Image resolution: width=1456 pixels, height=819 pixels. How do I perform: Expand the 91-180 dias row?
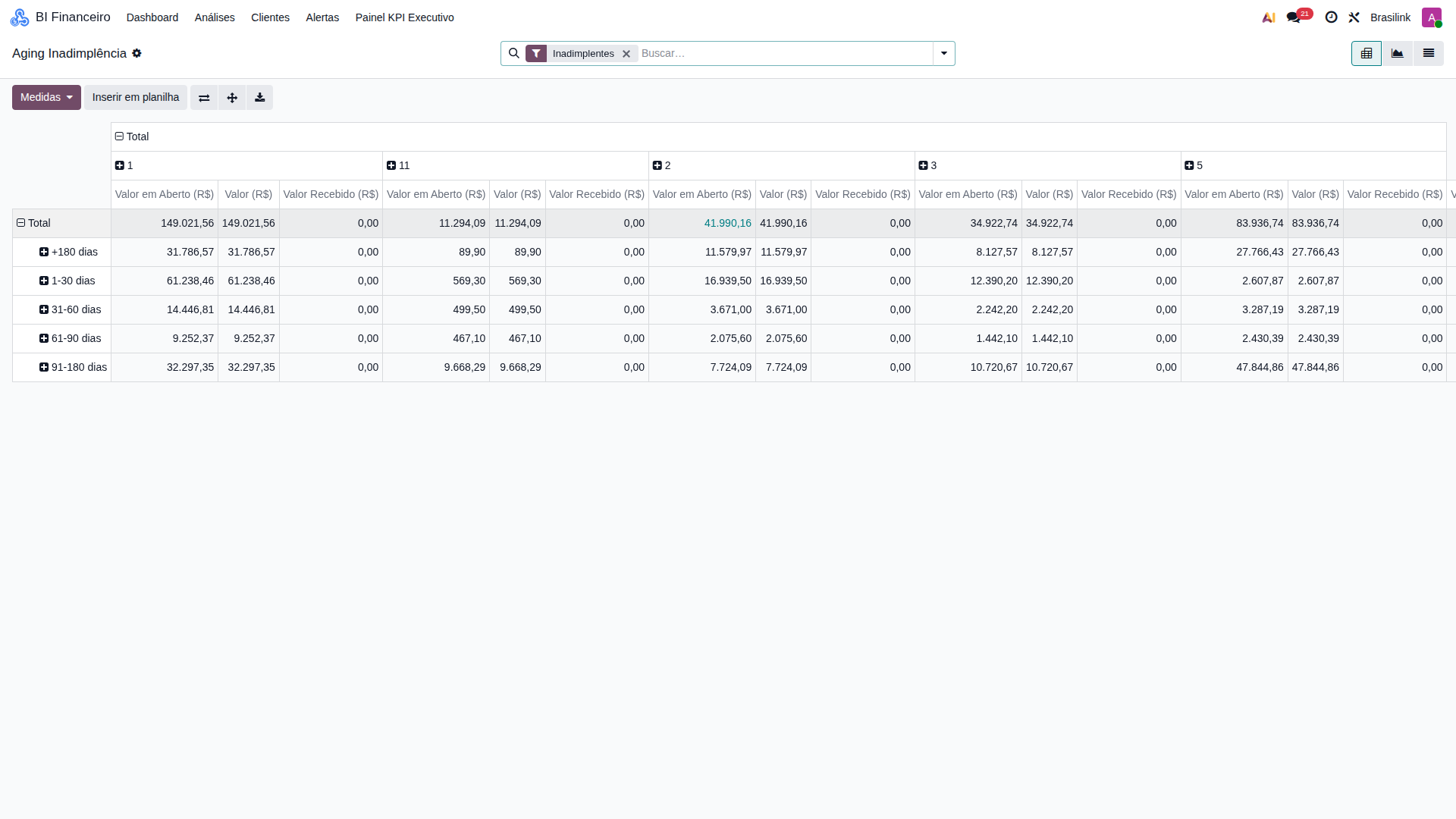(73, 367)
